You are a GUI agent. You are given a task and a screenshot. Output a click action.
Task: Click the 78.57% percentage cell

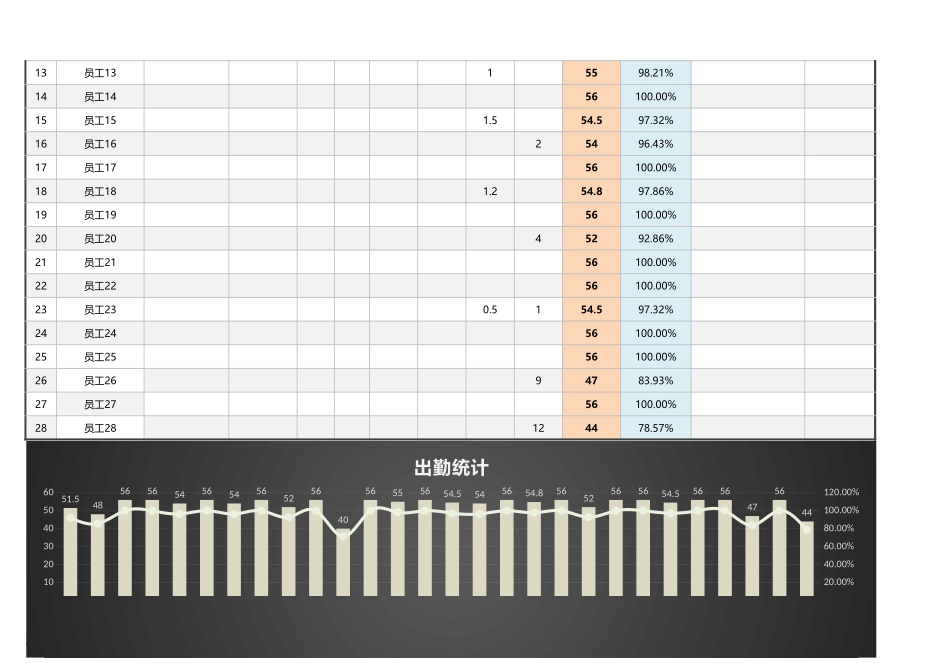[656, 428]
